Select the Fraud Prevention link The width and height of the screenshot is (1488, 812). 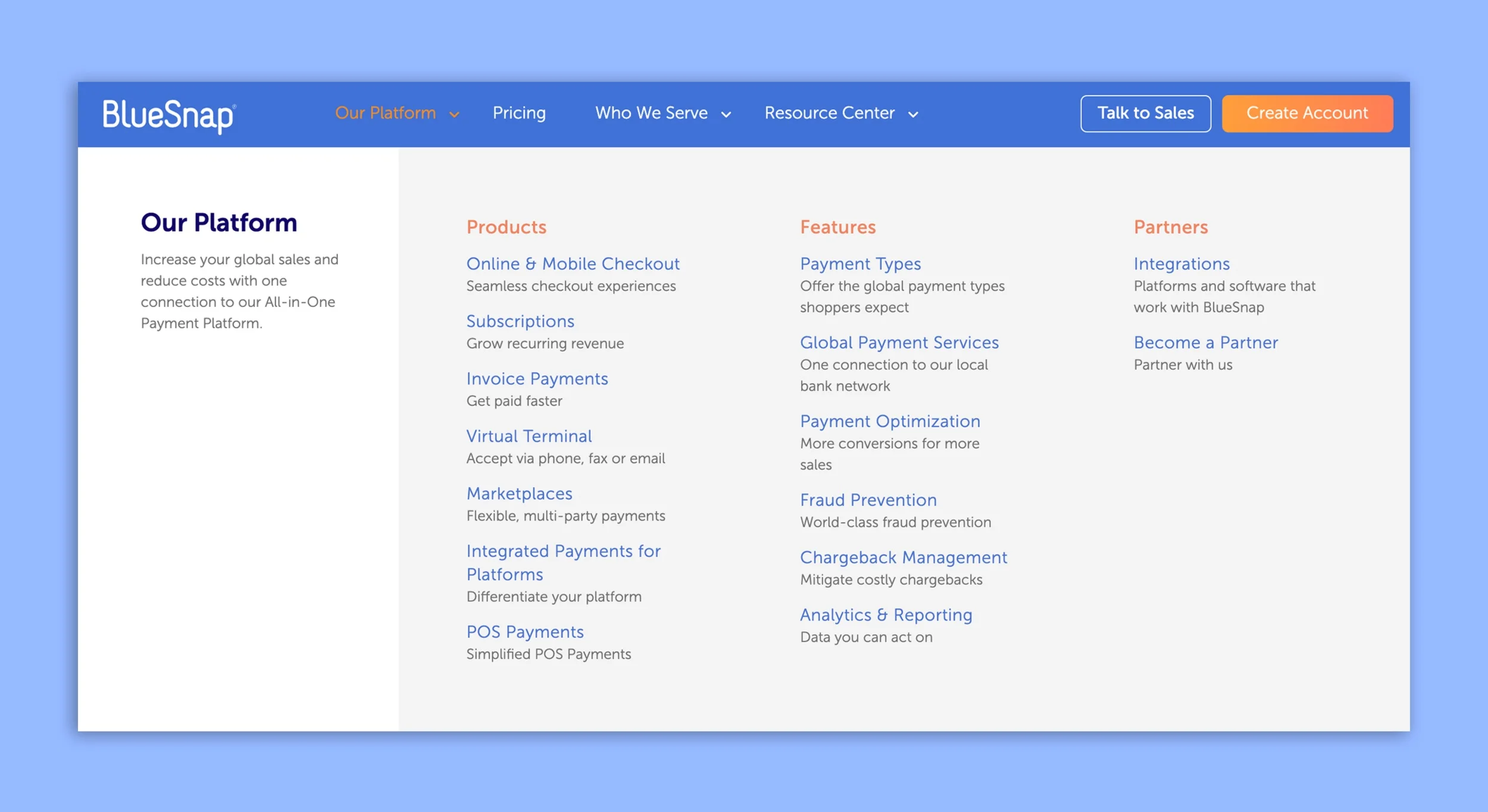point(868,500)
